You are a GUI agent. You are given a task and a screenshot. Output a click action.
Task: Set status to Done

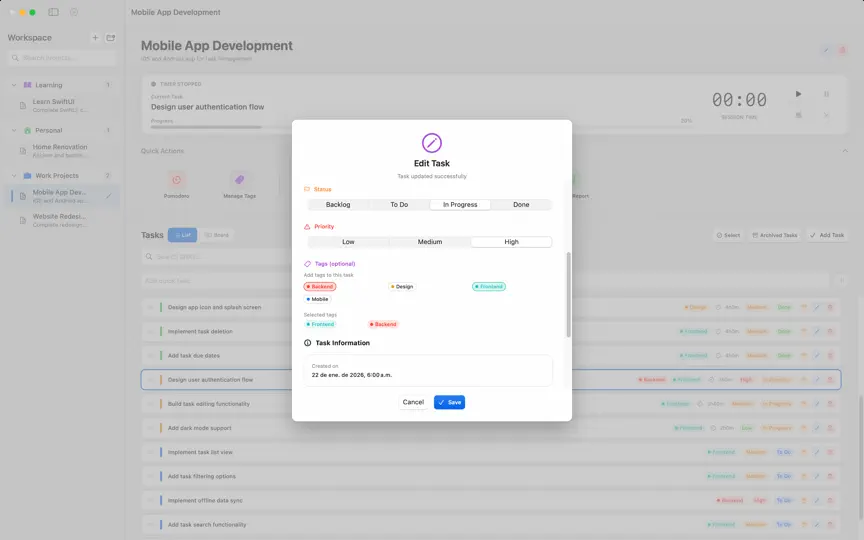tap(521, 204)
